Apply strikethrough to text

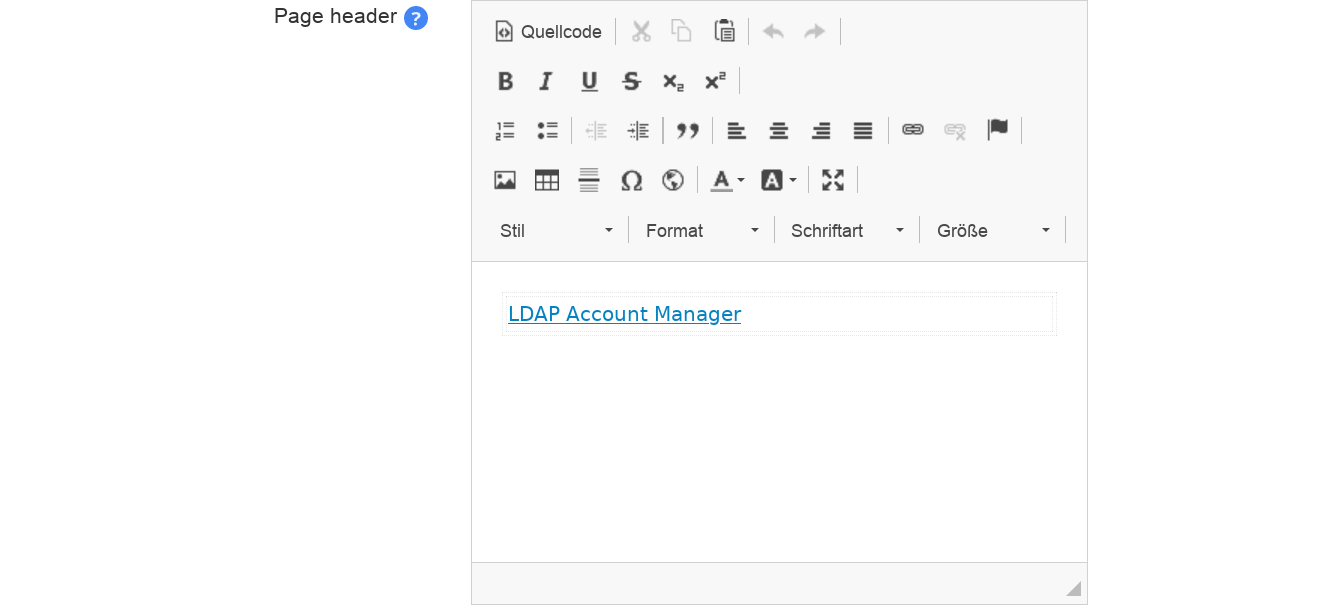[631, 81]
